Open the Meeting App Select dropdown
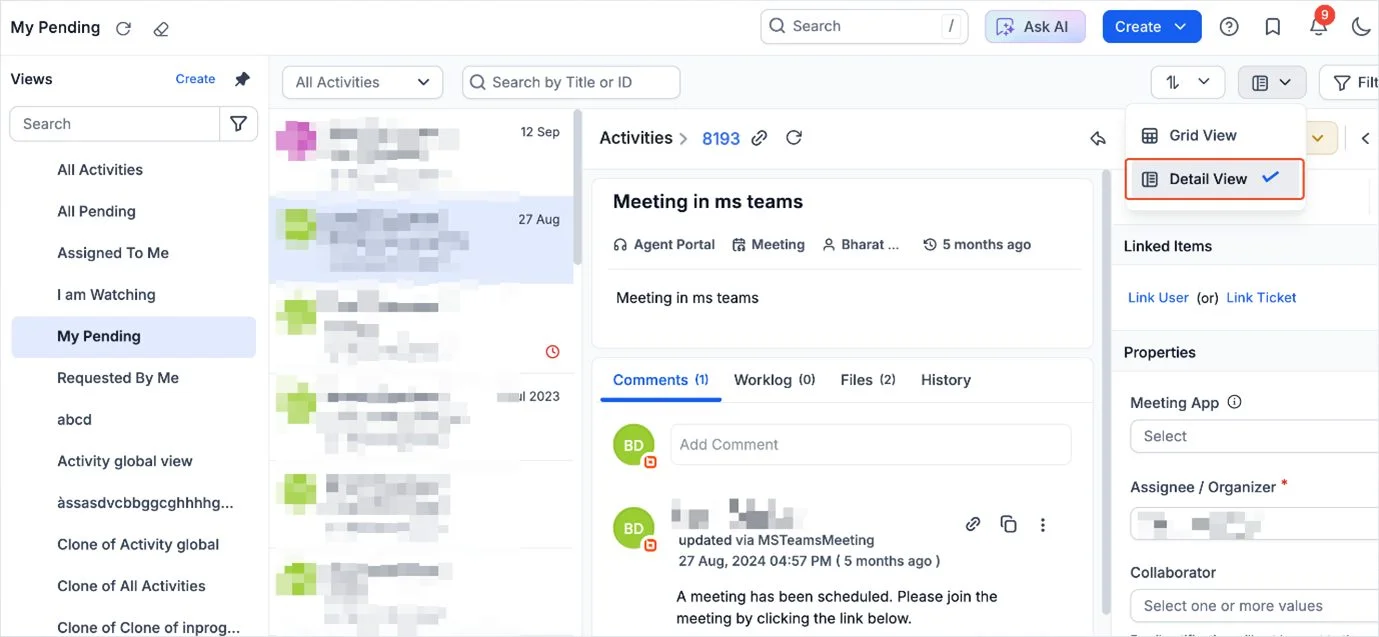This screenshot has width=1379, height=637. tap(1254, 436)
